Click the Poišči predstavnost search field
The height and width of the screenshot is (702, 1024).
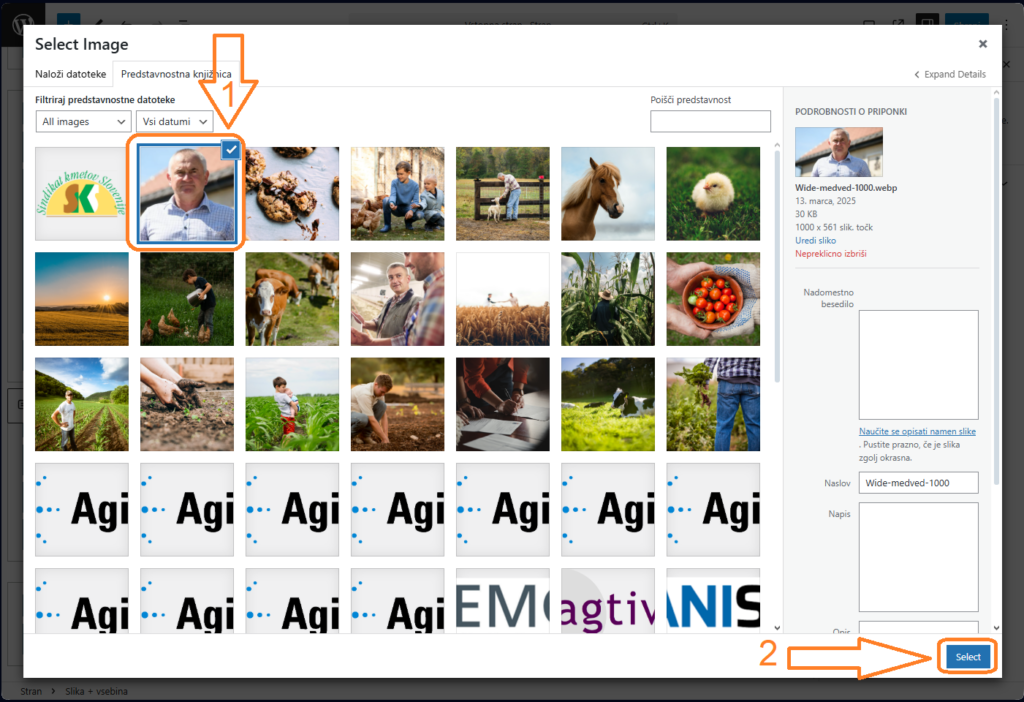pos(710,121)
